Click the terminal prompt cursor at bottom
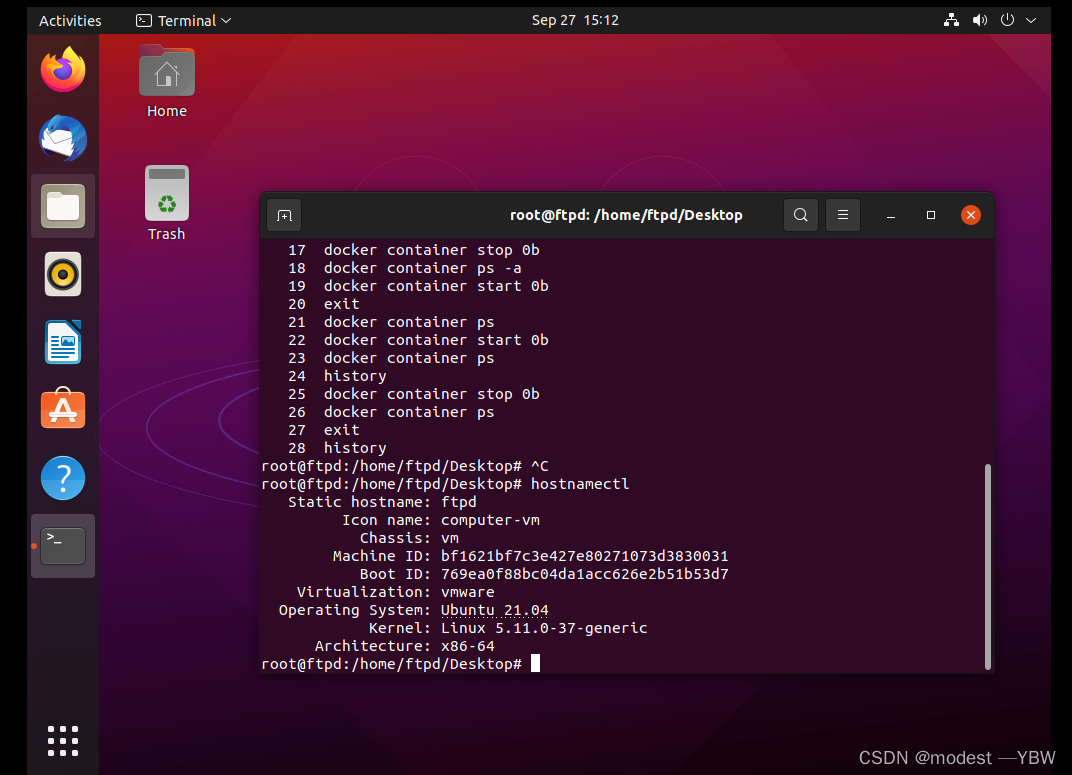 click(535, 663)
